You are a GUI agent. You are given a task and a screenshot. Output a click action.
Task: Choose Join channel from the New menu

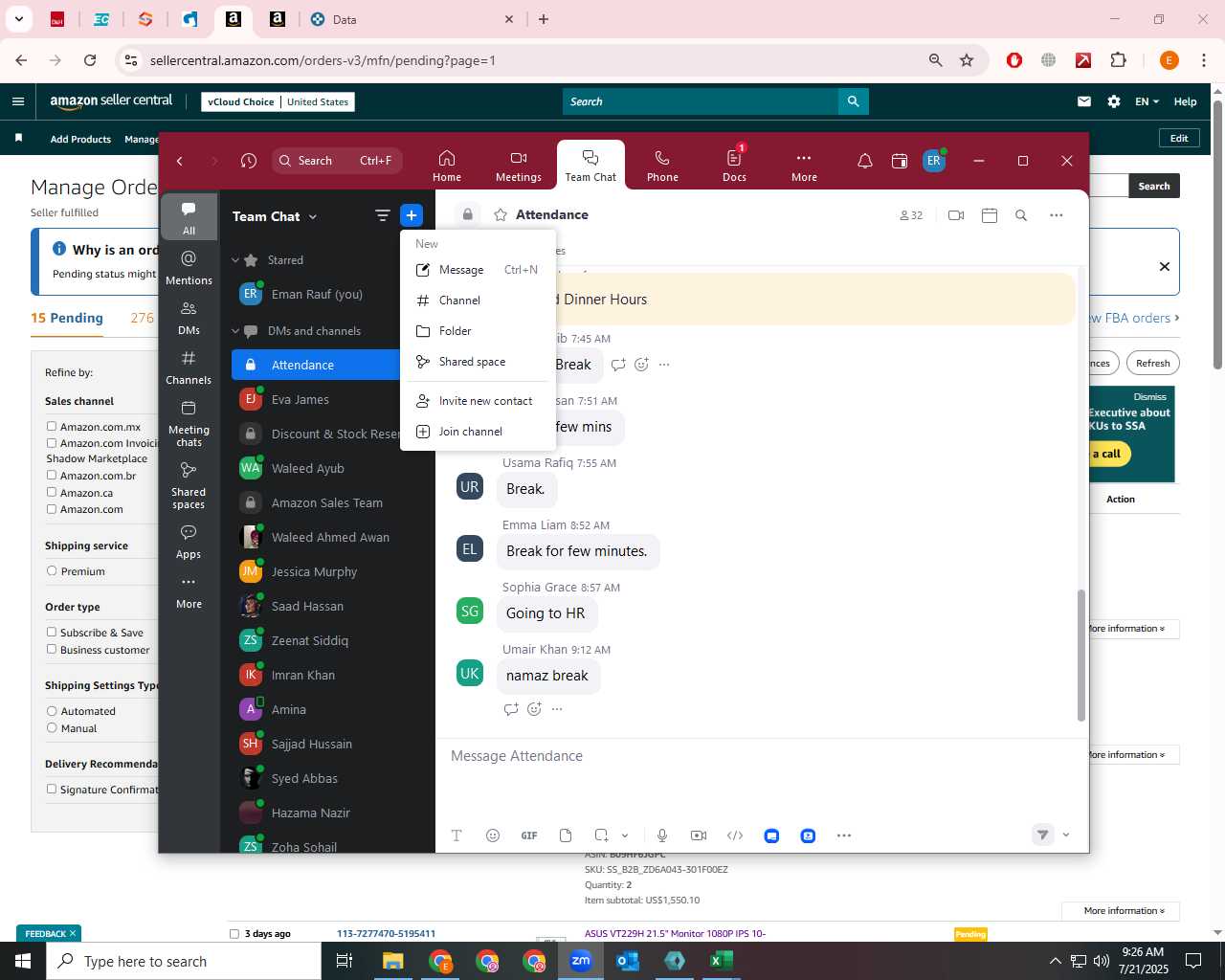[x=478, y=432]
